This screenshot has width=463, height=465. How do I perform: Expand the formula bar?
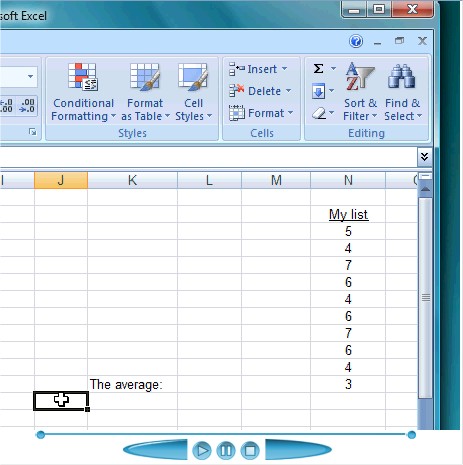pyautogui.click(x=424, y=157)
